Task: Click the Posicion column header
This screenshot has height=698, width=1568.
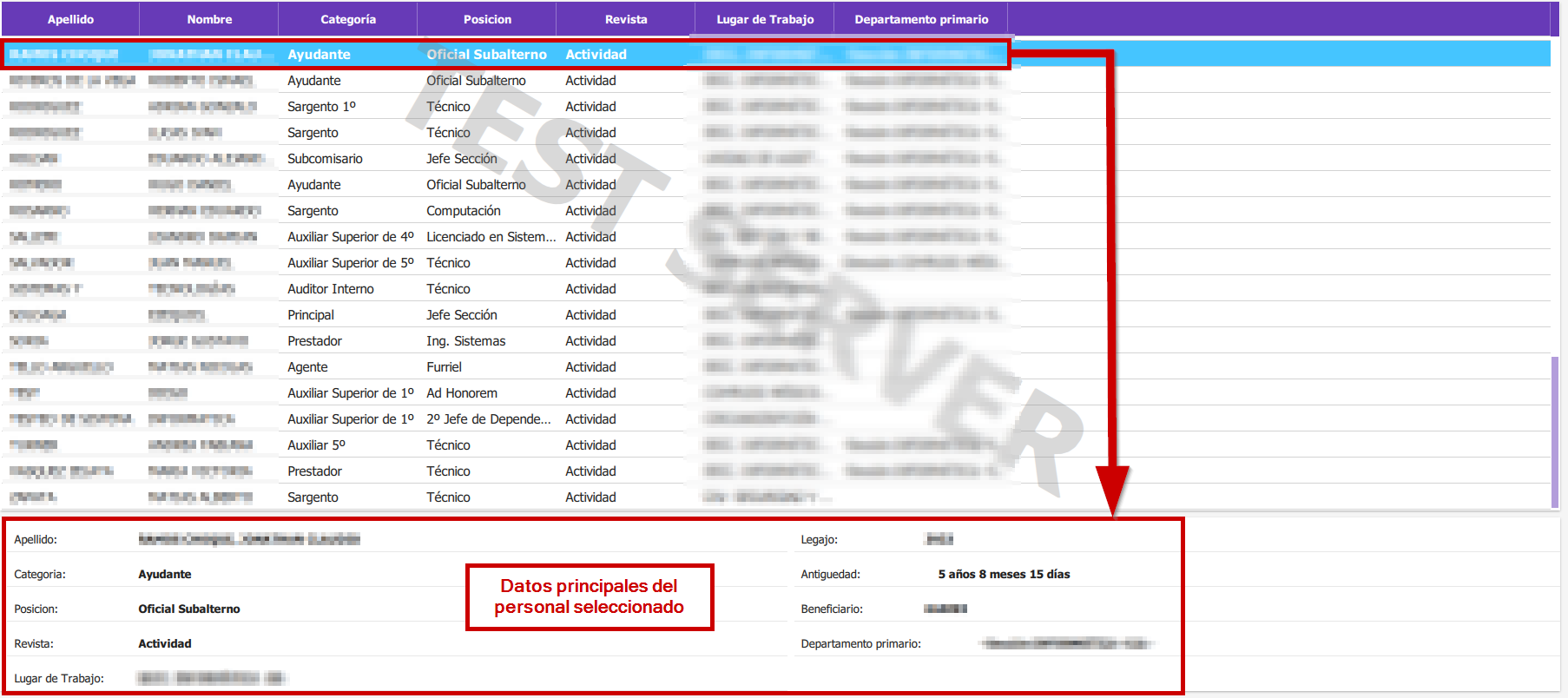Action: click(x=487, y=19)
